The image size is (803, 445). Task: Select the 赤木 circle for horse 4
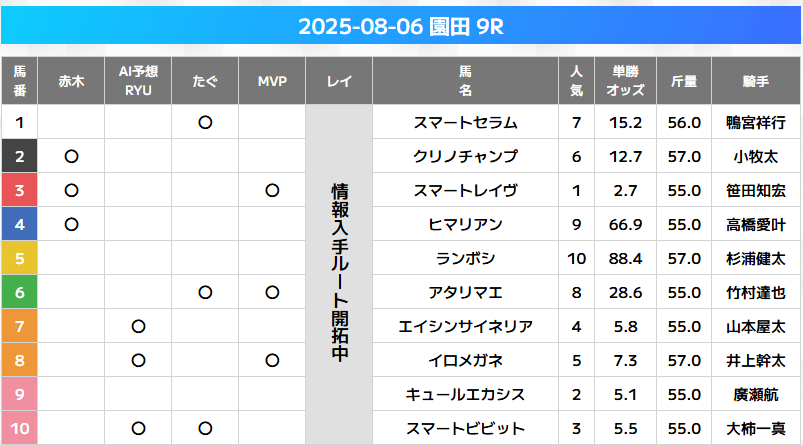[x=71, y=224]
